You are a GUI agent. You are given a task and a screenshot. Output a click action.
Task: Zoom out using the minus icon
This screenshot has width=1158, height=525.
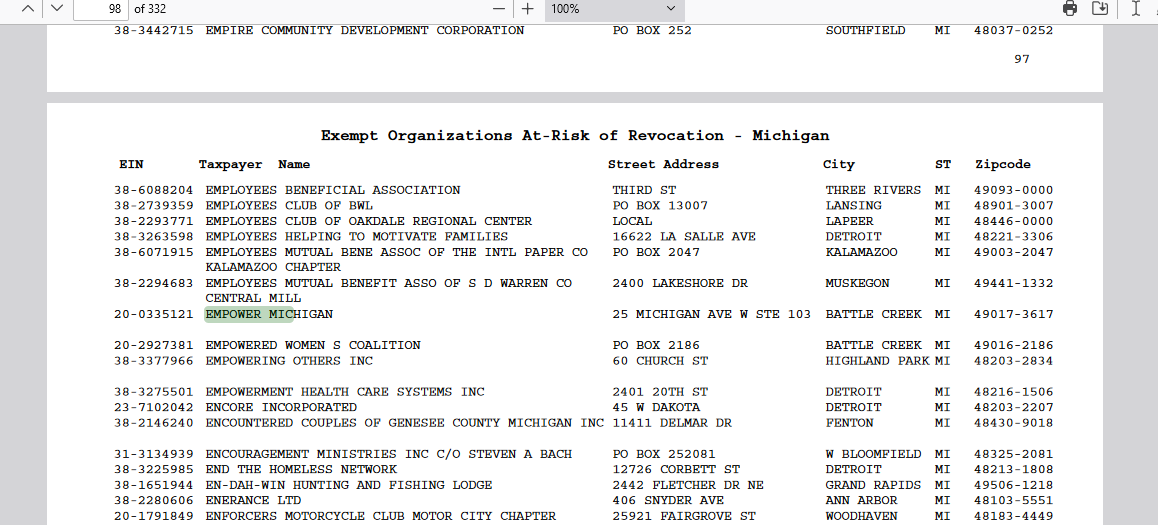tap(499, 9)
